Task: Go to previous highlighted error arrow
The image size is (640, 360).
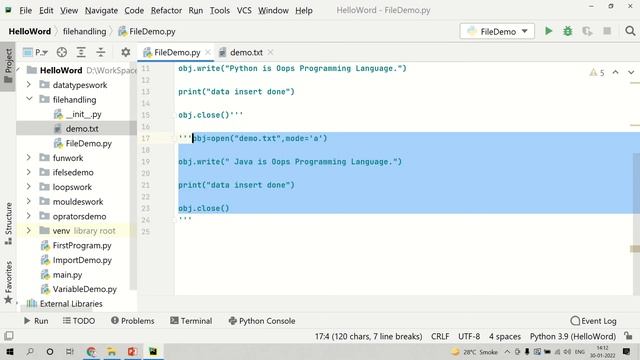Action: tap(615, 73)
